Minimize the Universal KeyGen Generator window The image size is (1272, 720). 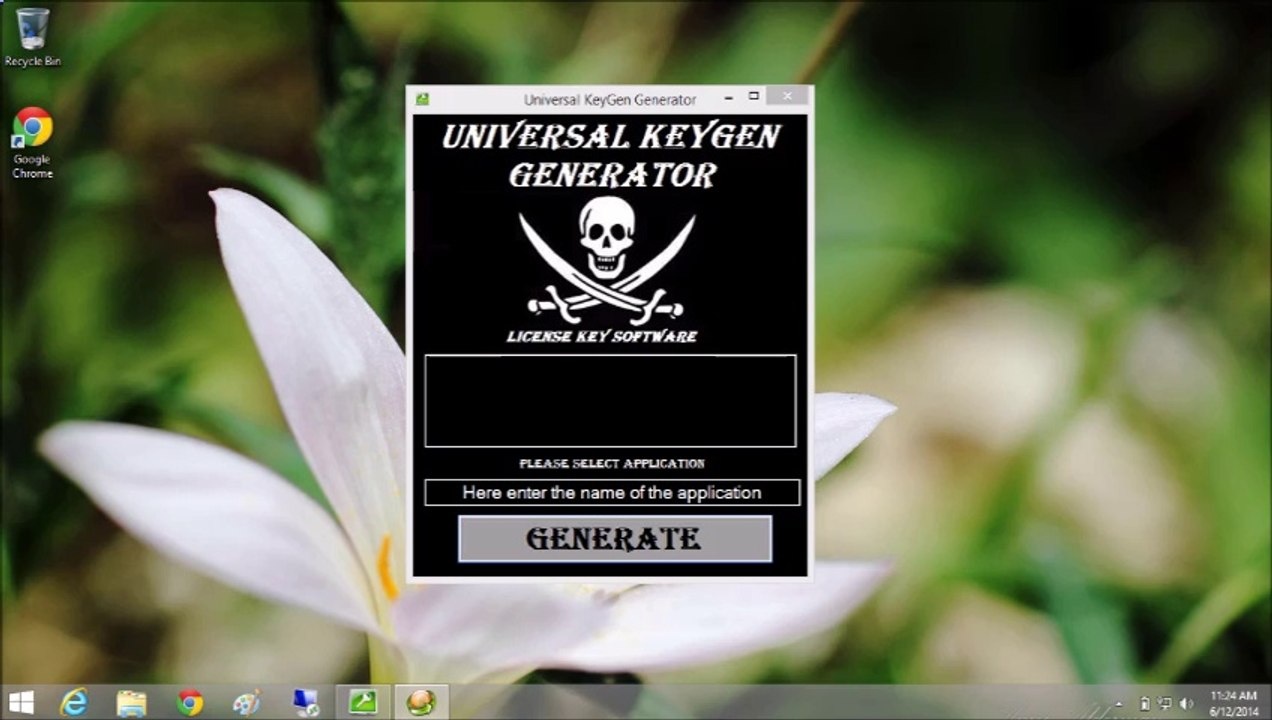729,97
